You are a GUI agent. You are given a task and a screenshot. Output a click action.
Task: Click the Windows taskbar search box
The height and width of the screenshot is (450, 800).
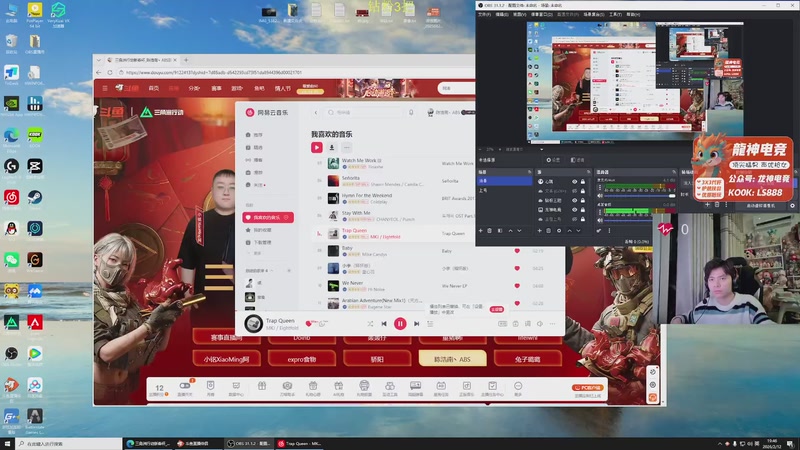pos(68,443)
